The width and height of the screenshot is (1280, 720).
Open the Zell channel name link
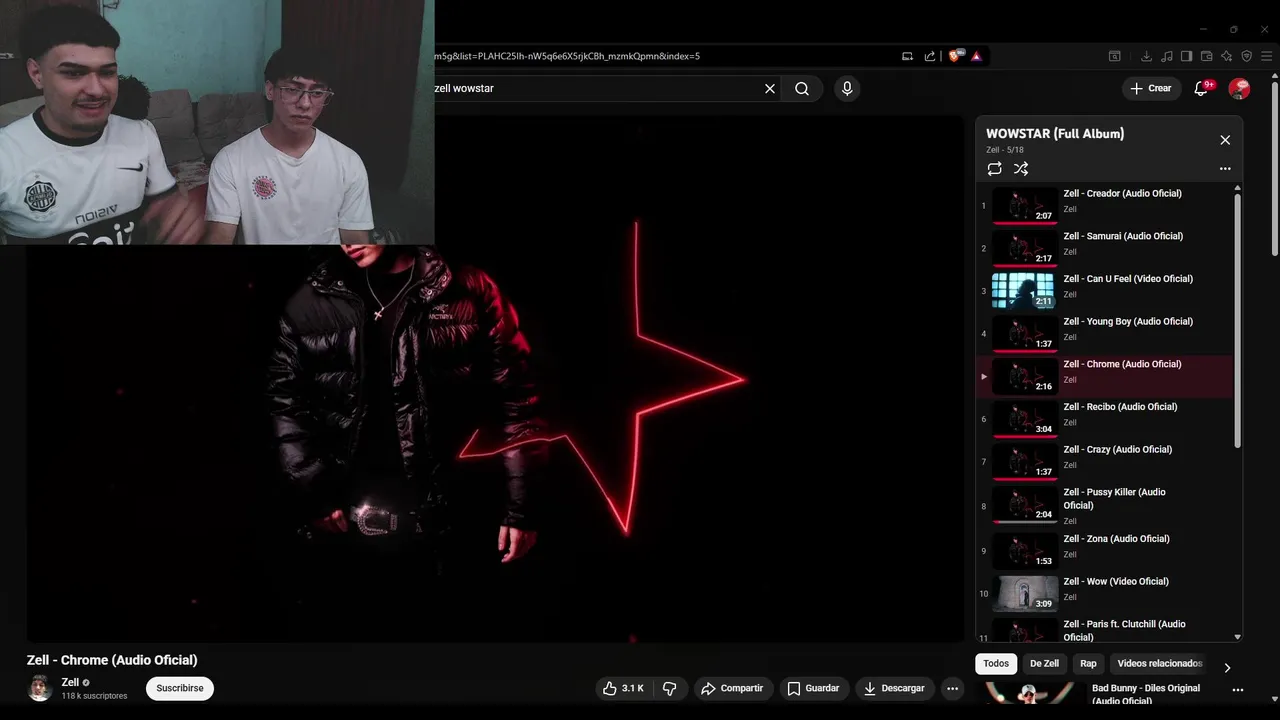point(70,682)
